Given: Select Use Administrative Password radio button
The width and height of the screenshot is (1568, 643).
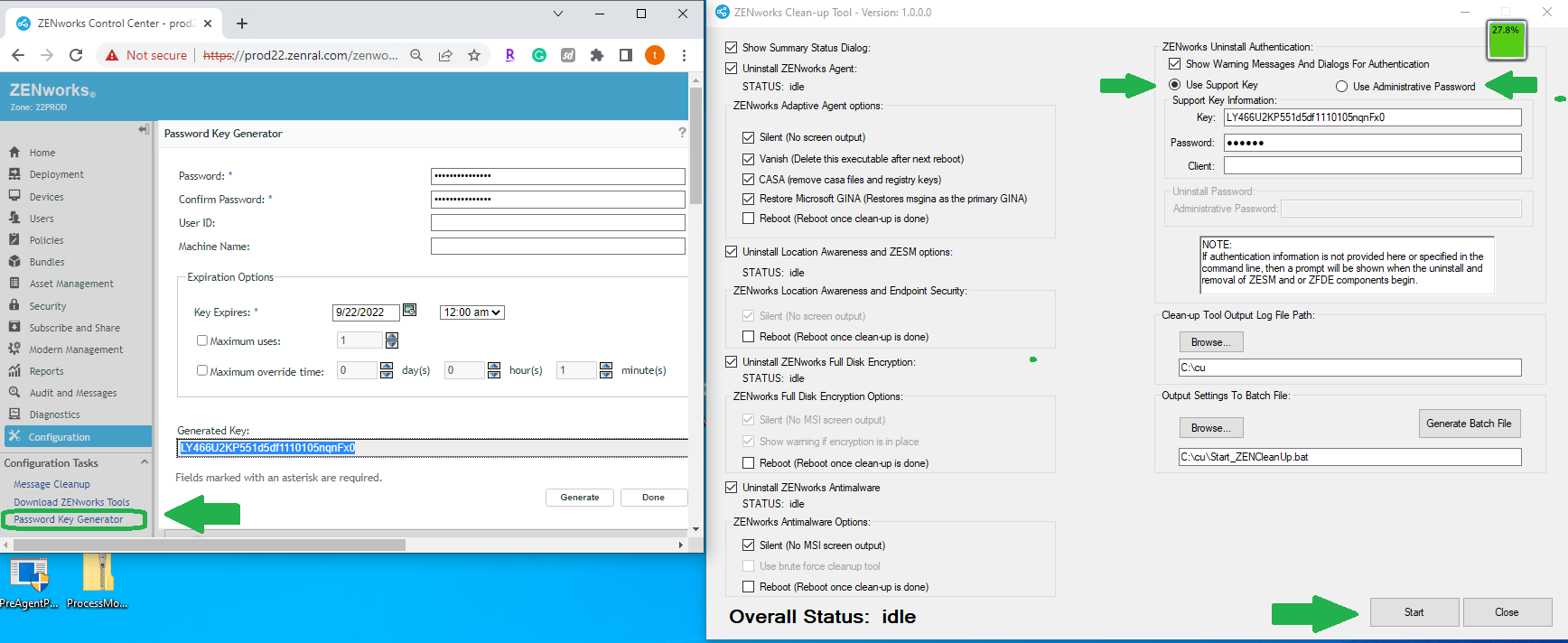Looking at the screenshot, I should pyautogui.click(x=1341, y=86).
